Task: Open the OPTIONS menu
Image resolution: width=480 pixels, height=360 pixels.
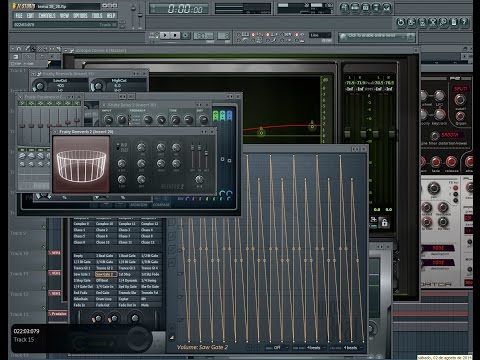Action: tap(80, 16)
